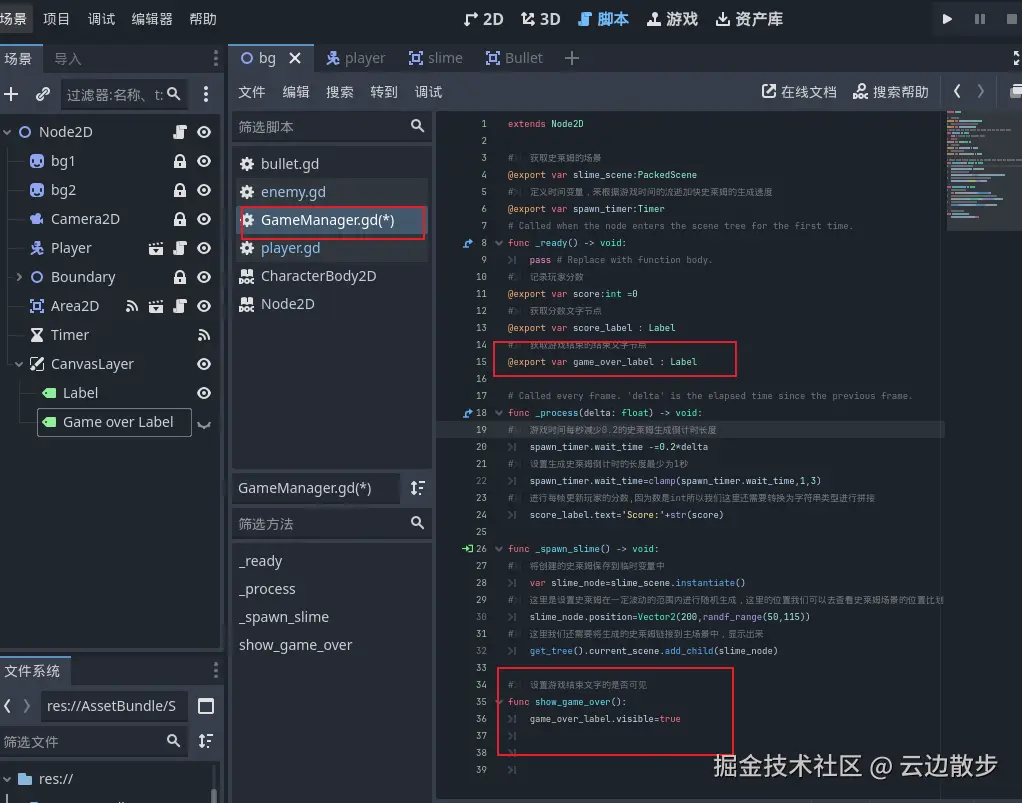
Task: Hide the CanvasLayer node
Action: point(204,364)
